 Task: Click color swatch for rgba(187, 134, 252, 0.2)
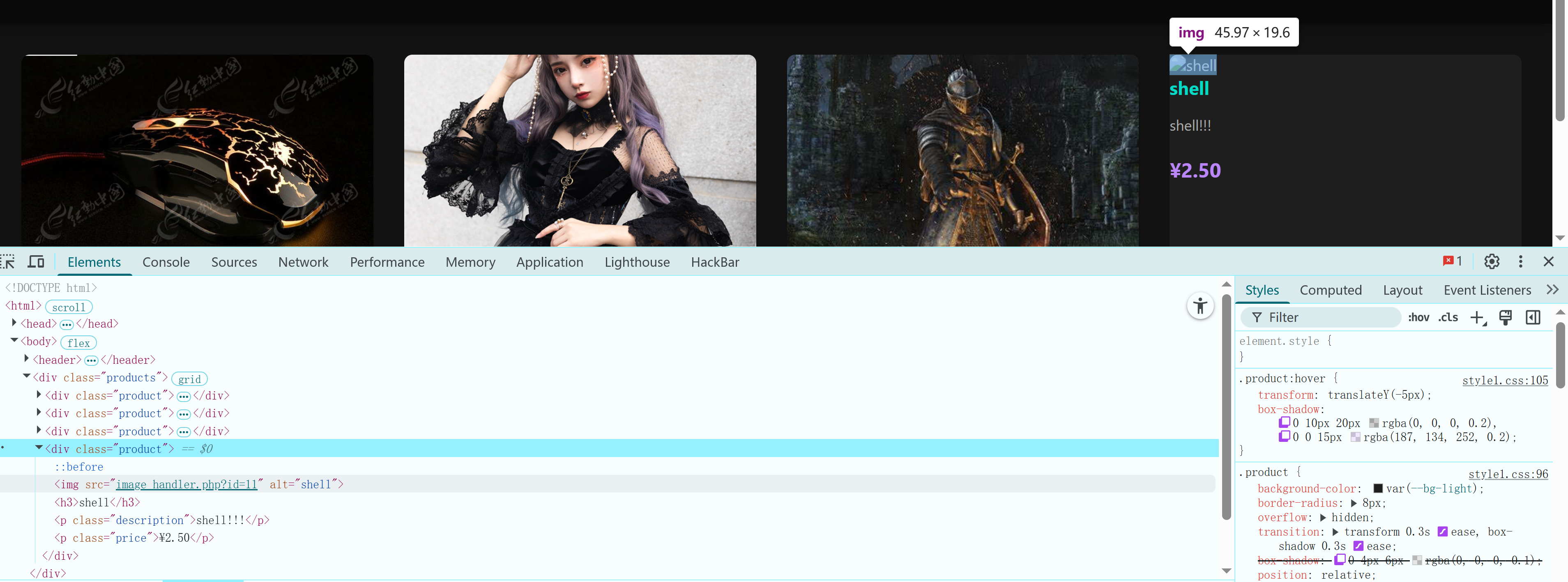[1355, 437]
